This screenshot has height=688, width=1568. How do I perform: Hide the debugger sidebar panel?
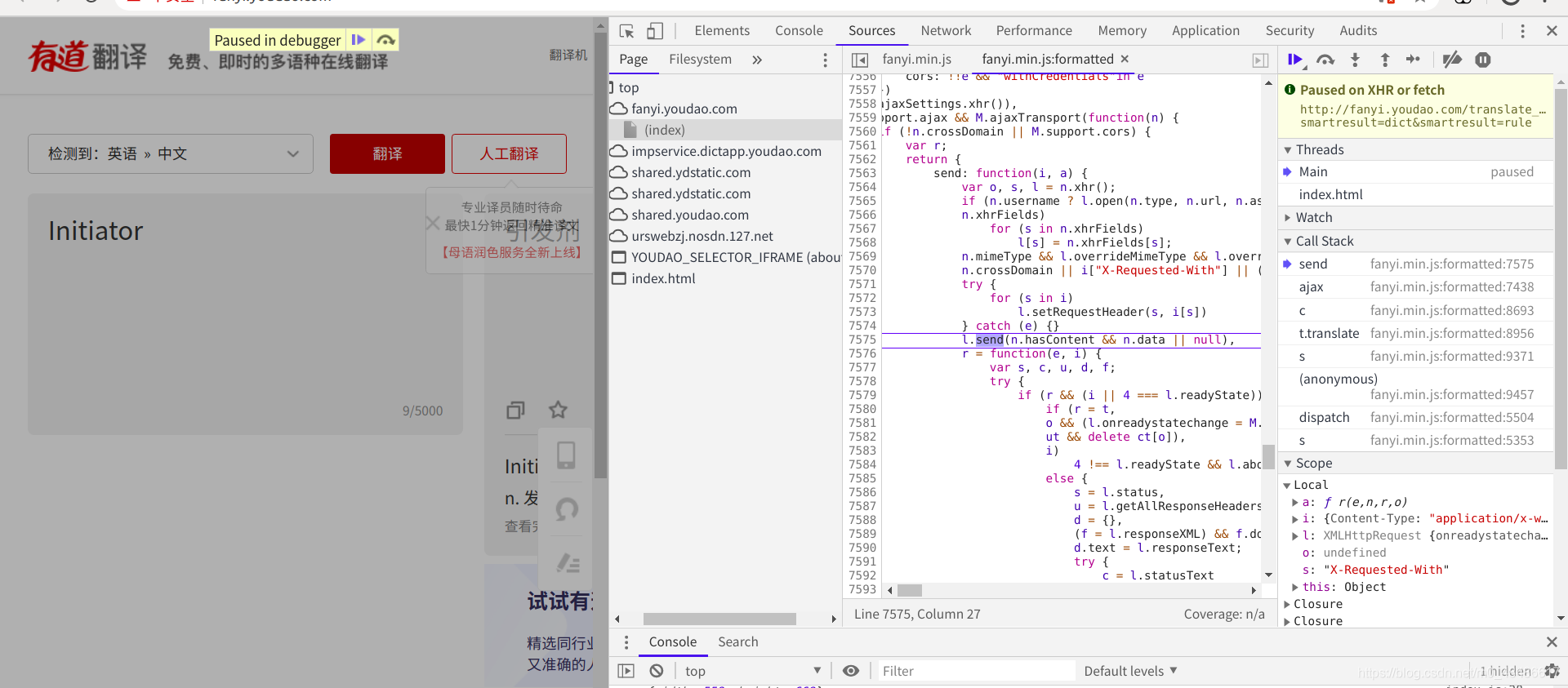pyautogui.click(x=1260, y=60)
